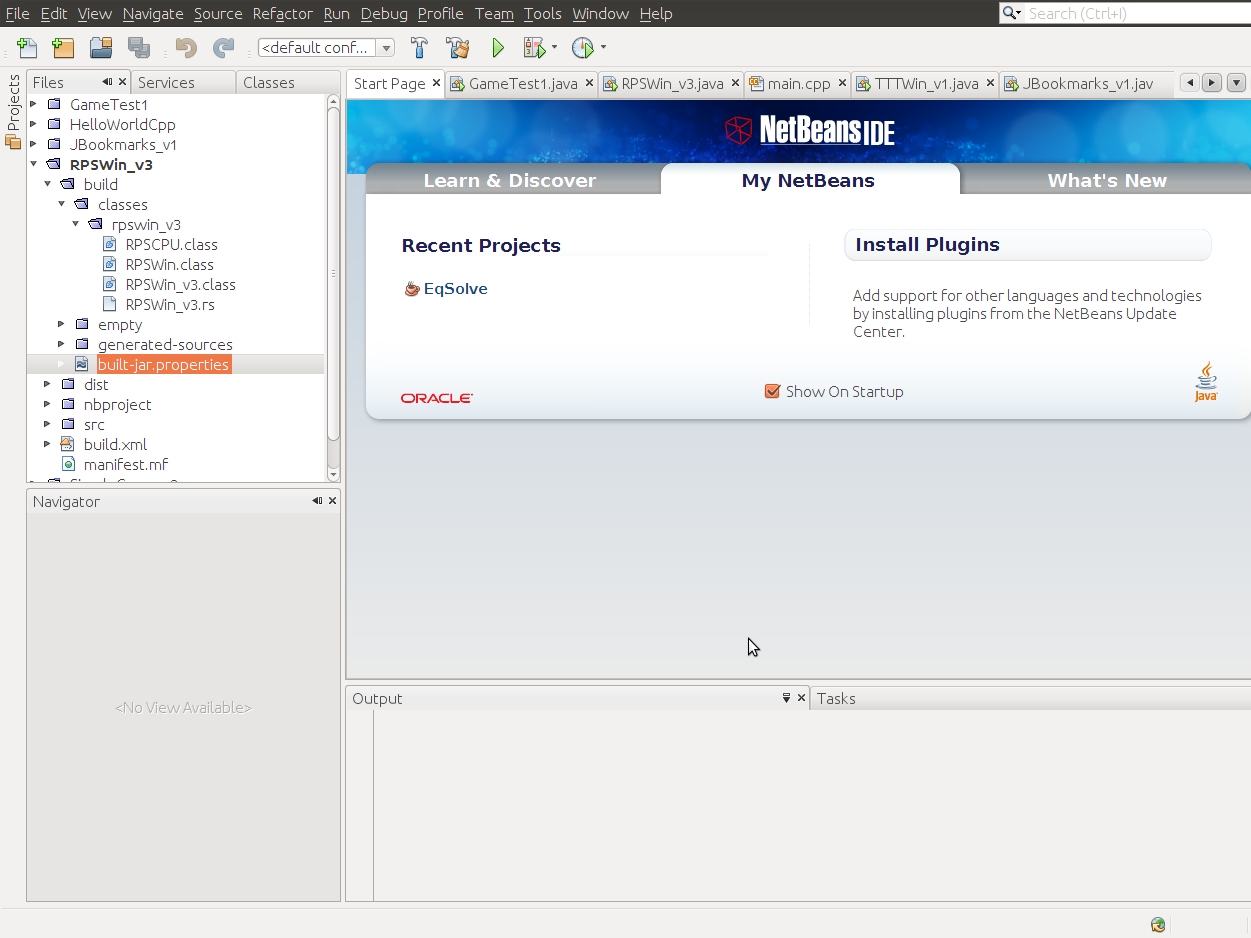Select the build.xml file

115,444
